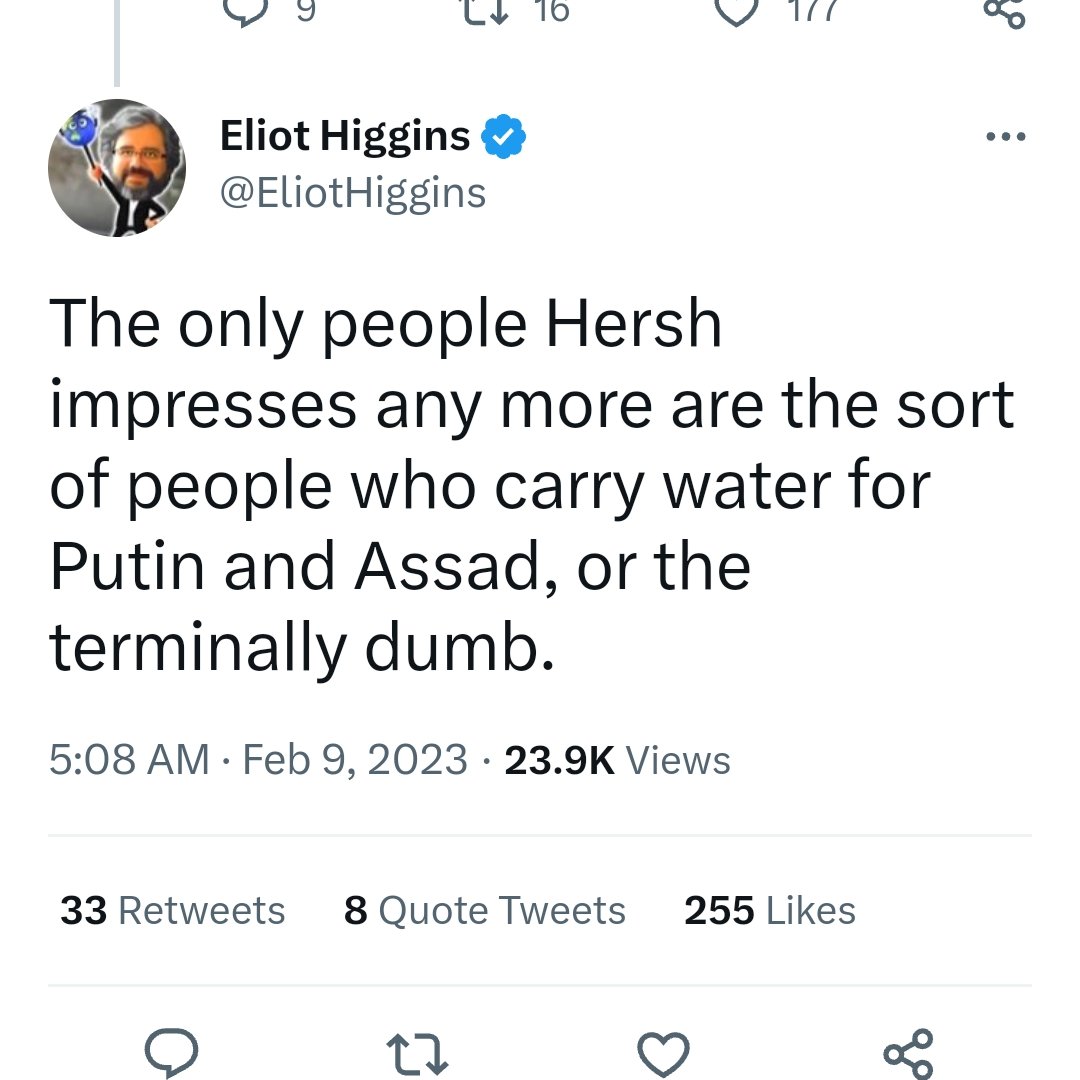Like the parent tweet via its heart icon
1080x1080 pixels.
(x=737, y=10)
